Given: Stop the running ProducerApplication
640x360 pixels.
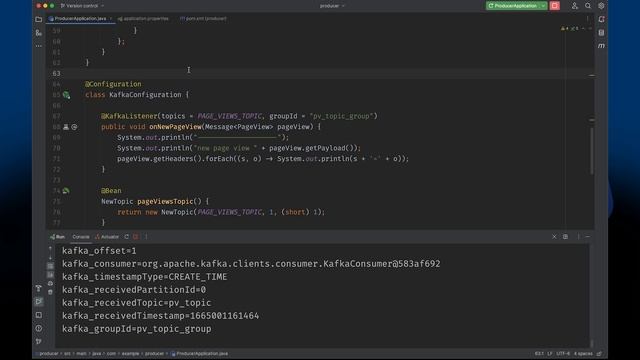Looking at the screenshot, I should 555,6.
